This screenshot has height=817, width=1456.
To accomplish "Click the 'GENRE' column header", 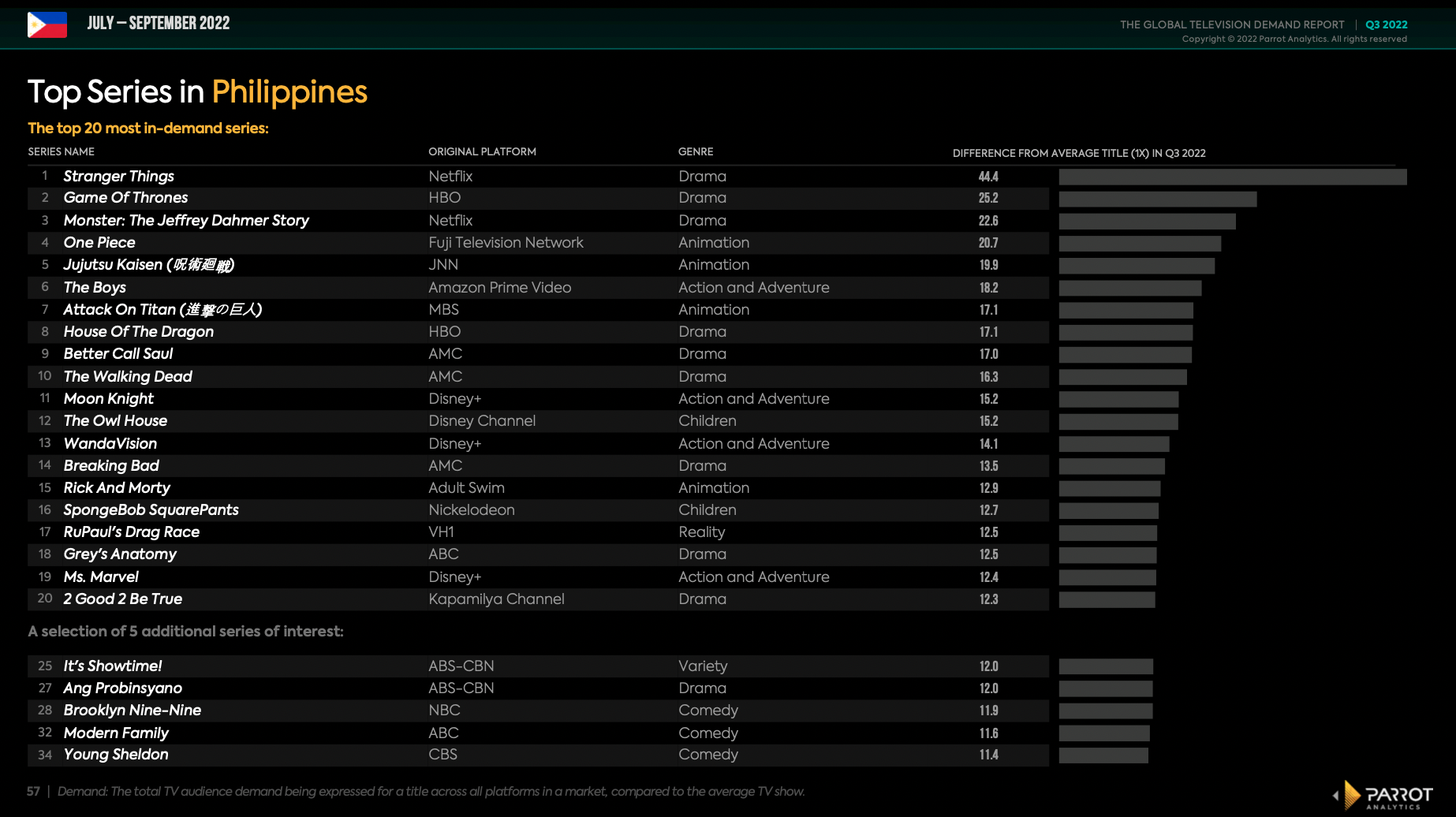I will pos(696,151).
